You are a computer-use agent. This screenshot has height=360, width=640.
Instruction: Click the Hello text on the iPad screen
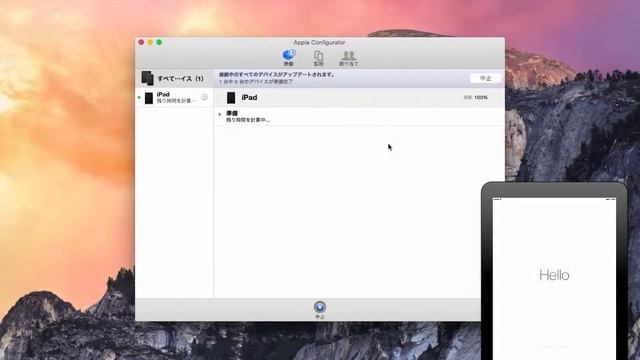(554, 275)
